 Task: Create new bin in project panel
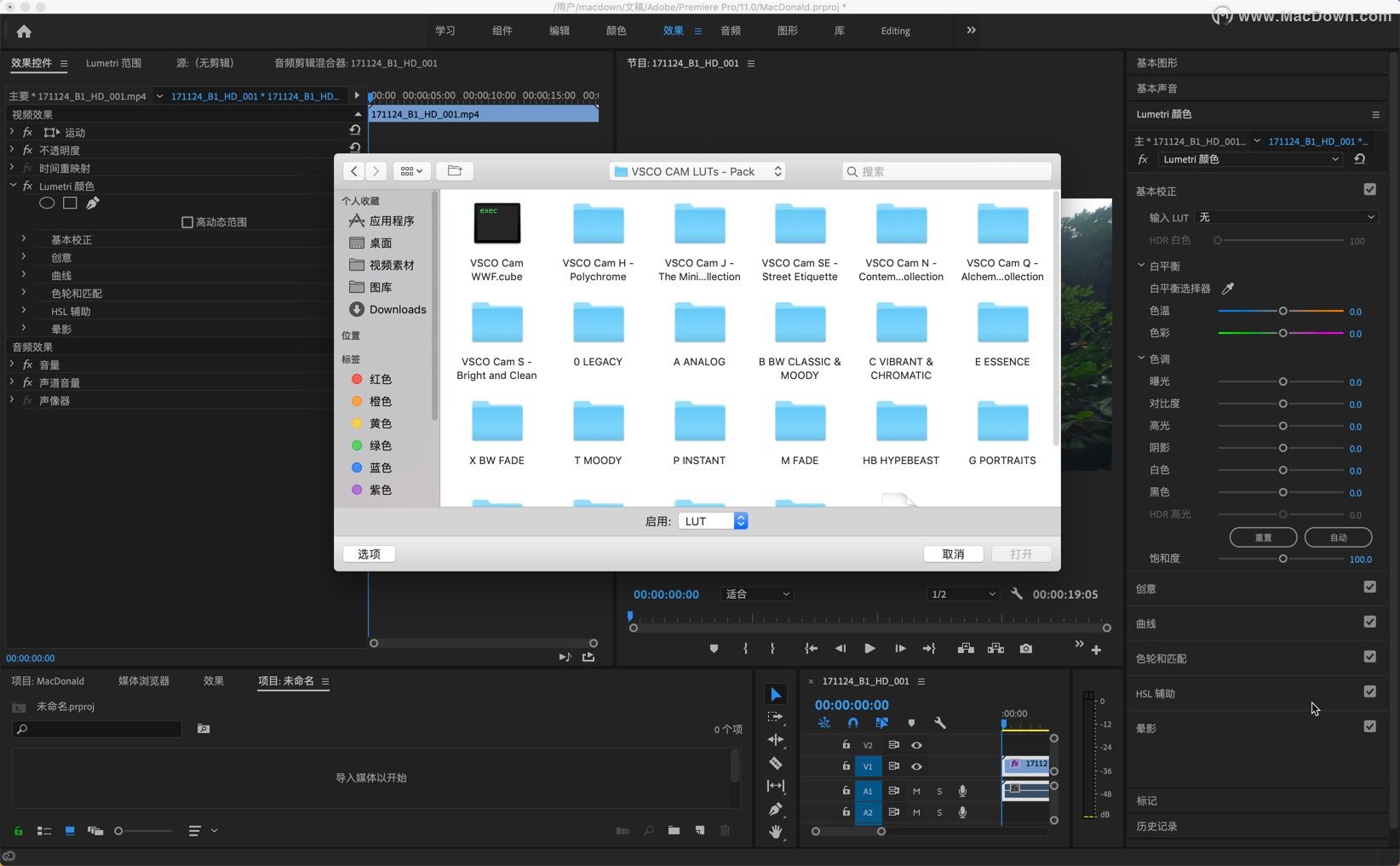click(674, 830)
